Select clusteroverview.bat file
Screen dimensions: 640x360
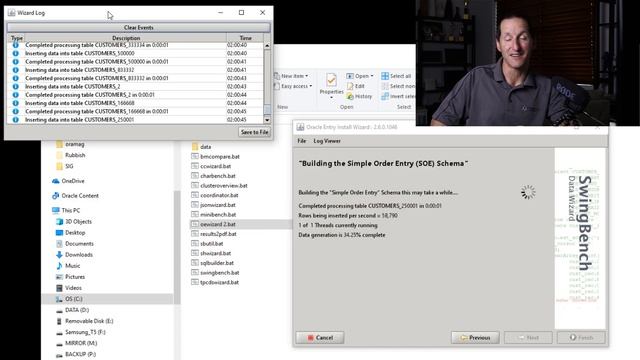[220, 185]
